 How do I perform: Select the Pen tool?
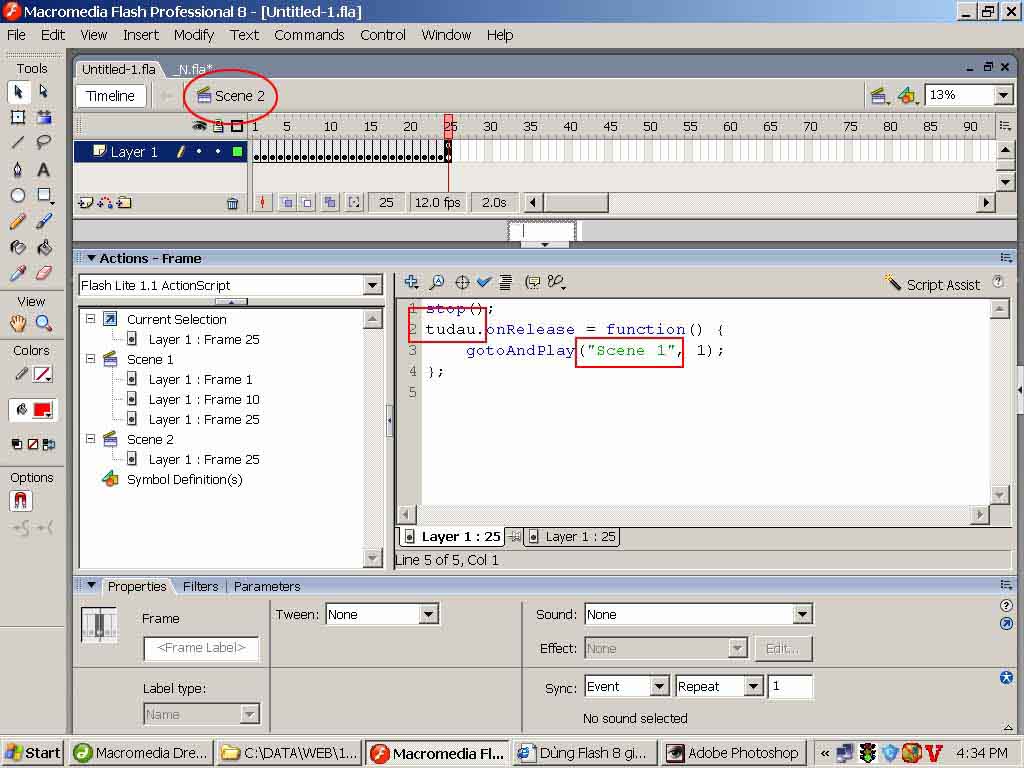click(18, 169)
